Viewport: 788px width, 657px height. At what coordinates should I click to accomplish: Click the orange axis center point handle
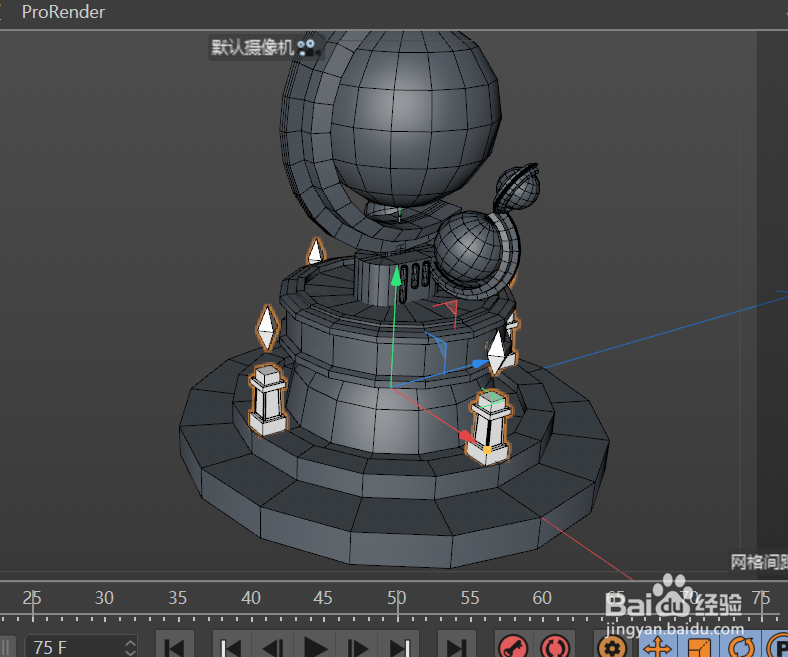pyautogui.click(x=486, y=449)
